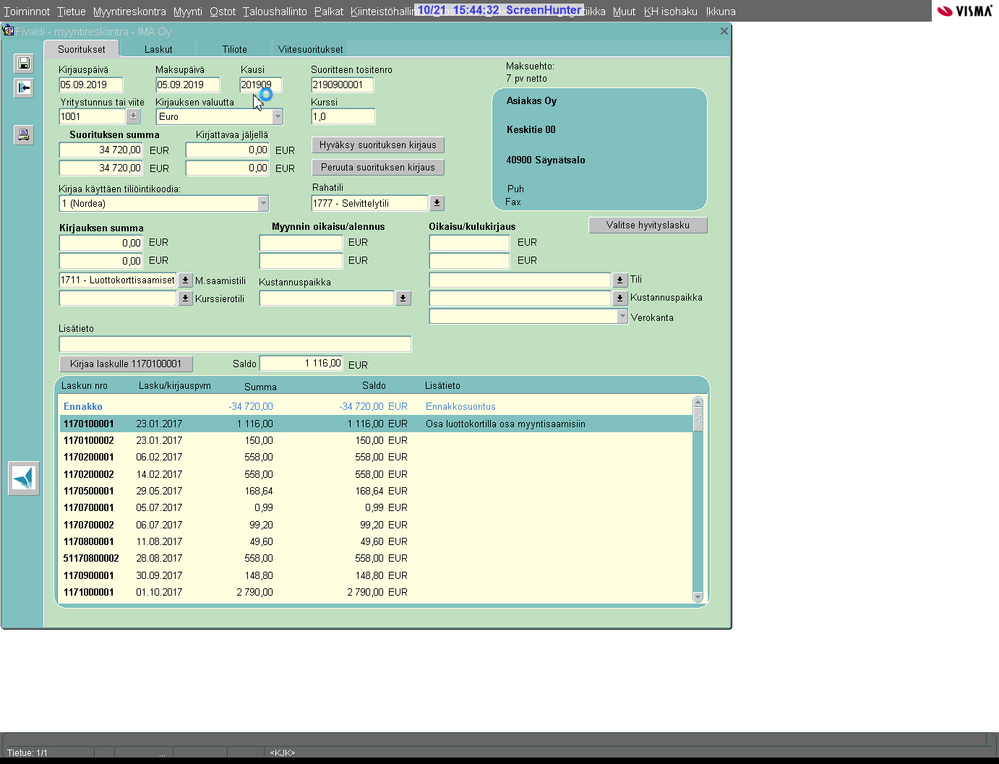999x764 pixels.
Task: Open the M.saamistili account lookup button
Action: (185, 280)
